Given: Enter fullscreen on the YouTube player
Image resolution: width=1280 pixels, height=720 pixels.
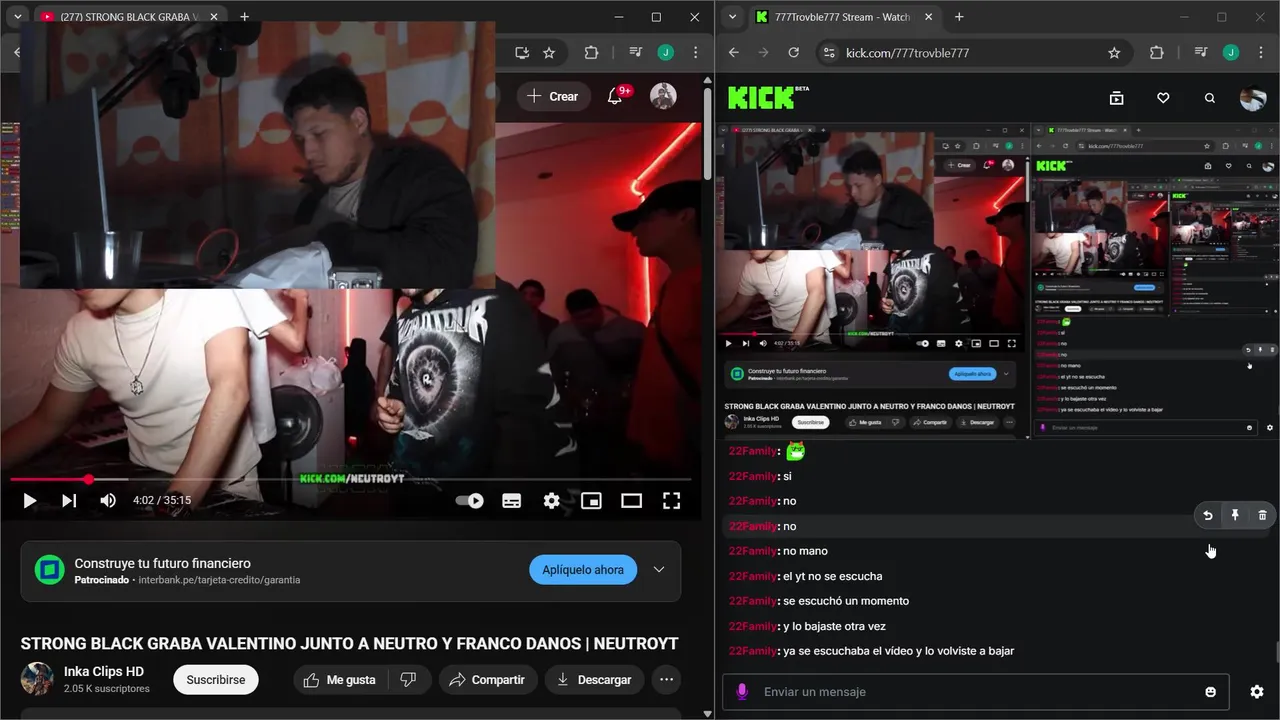Looking at the screenshot, I should coord(671,501).
